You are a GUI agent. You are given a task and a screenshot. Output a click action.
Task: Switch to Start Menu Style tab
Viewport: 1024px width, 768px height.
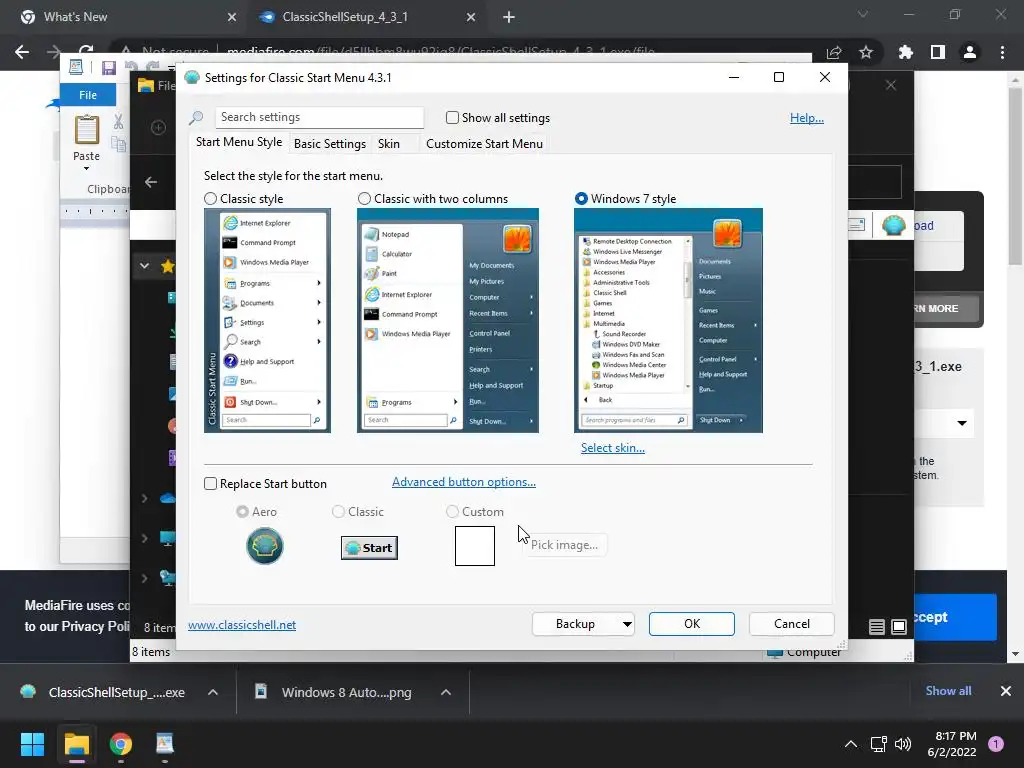239,142
